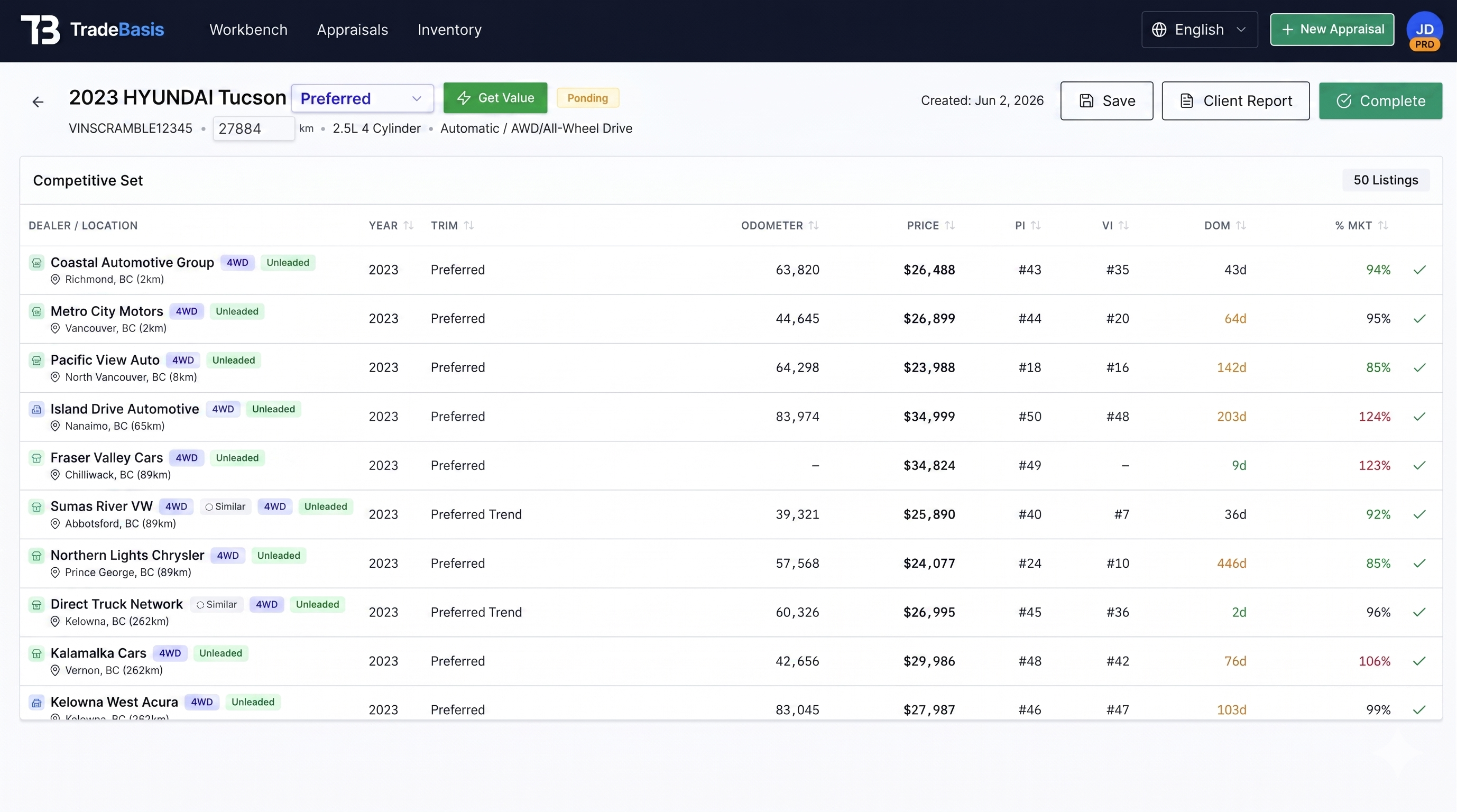This screenshot has width=1457, height=812.
Task: Click the Get Value button
Action: coord(495,98)
